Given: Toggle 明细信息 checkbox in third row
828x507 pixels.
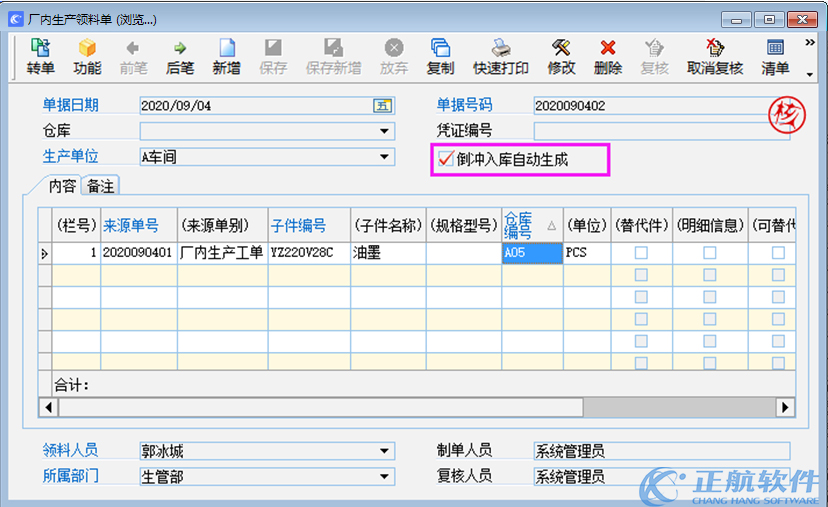Looking at the screenshot, I should (710, 297).
